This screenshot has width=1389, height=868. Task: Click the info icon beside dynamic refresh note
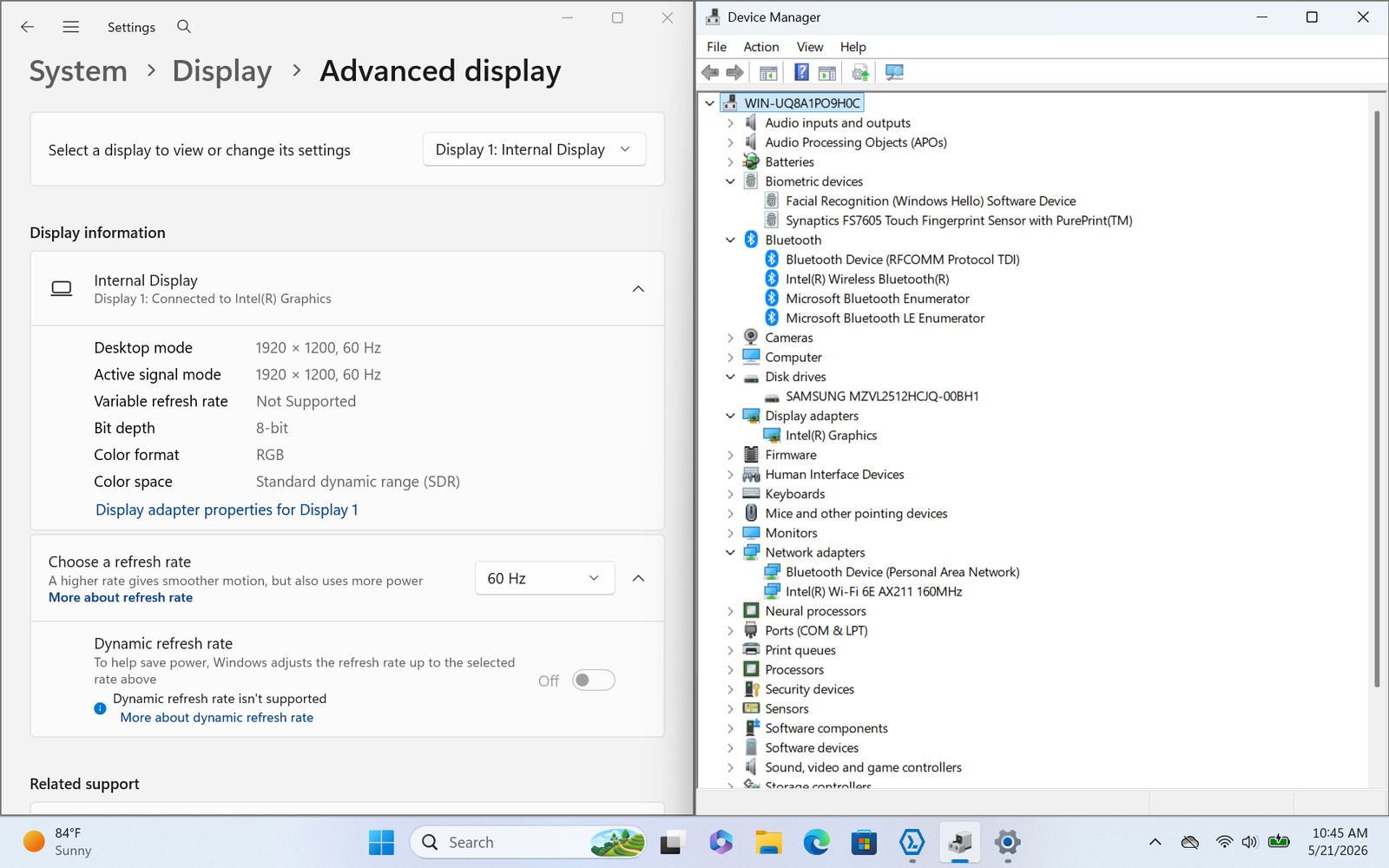100,708
